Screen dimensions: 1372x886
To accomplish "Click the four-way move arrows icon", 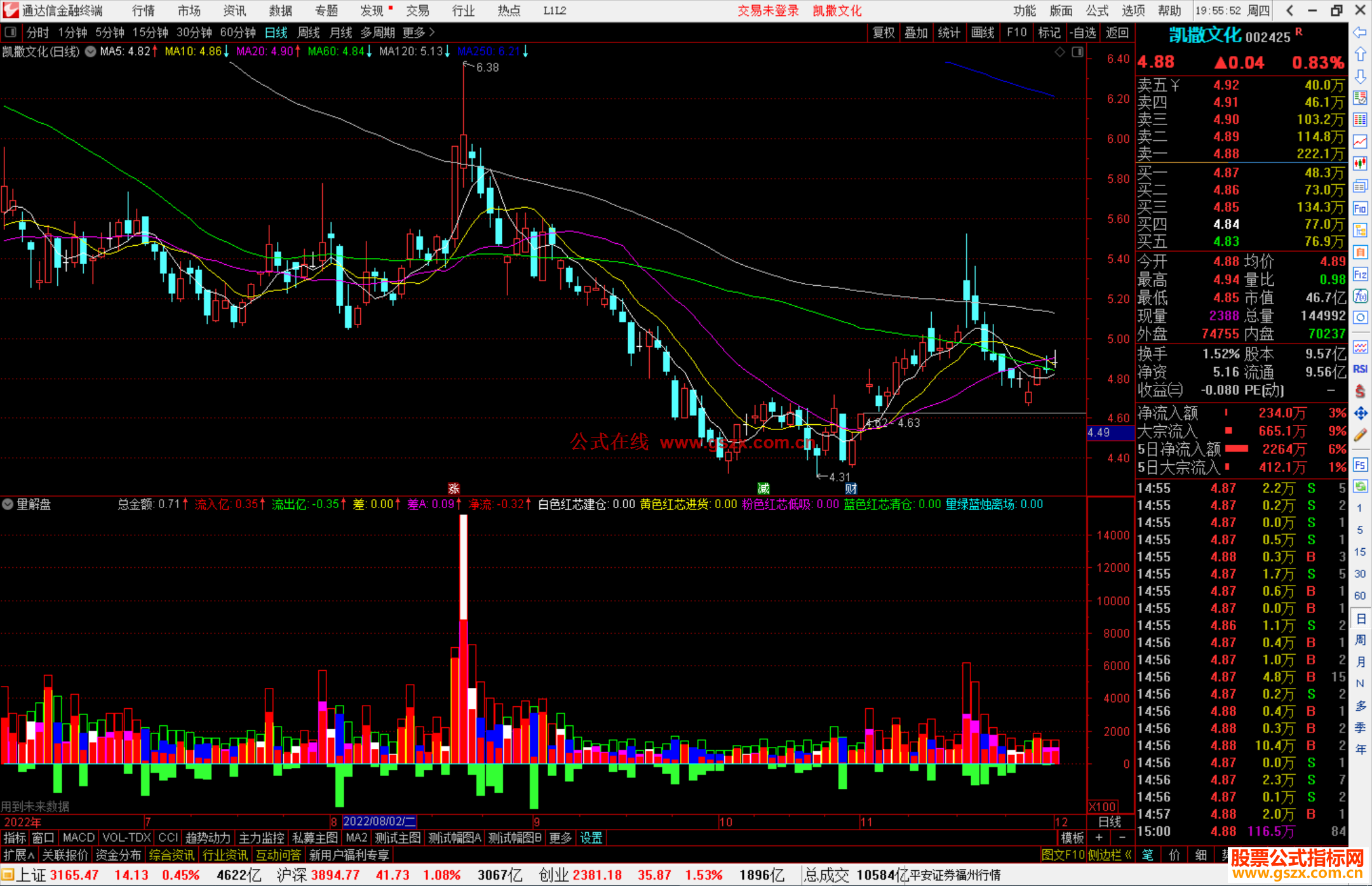I will pyautogui.click(x=1360, y=413).
